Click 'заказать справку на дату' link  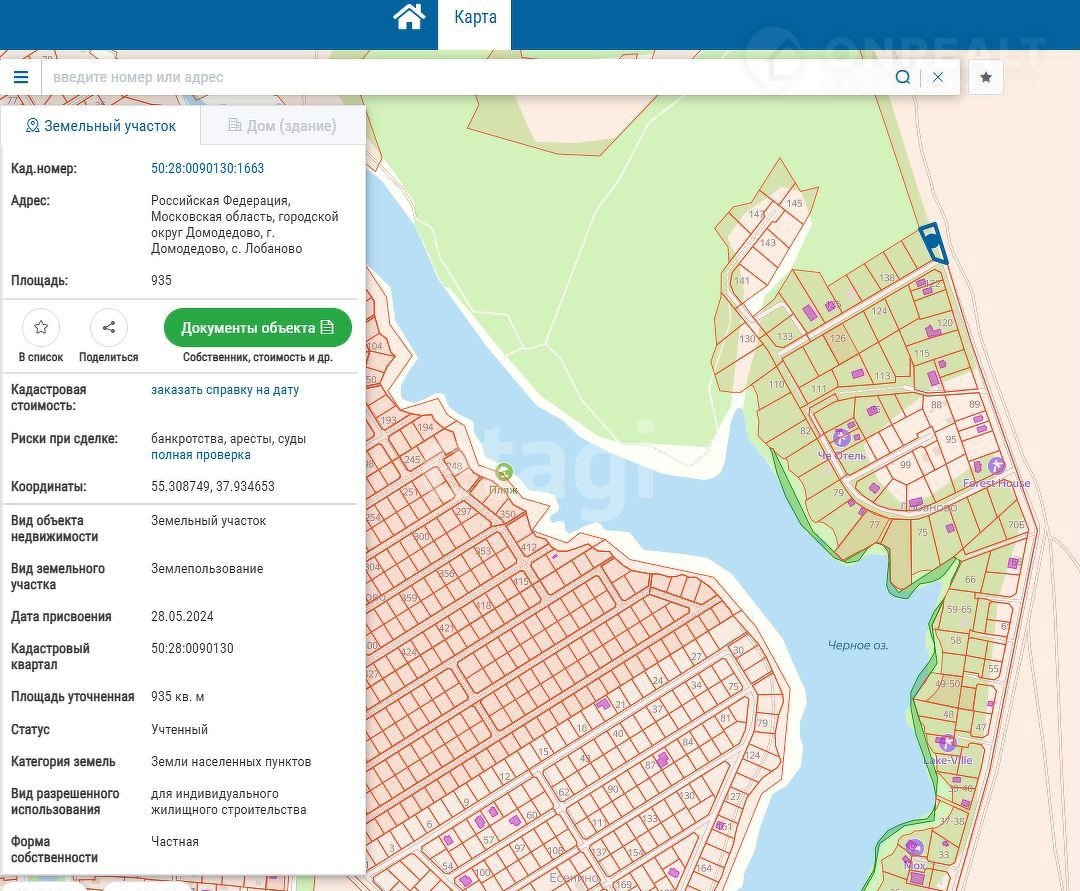225,390
